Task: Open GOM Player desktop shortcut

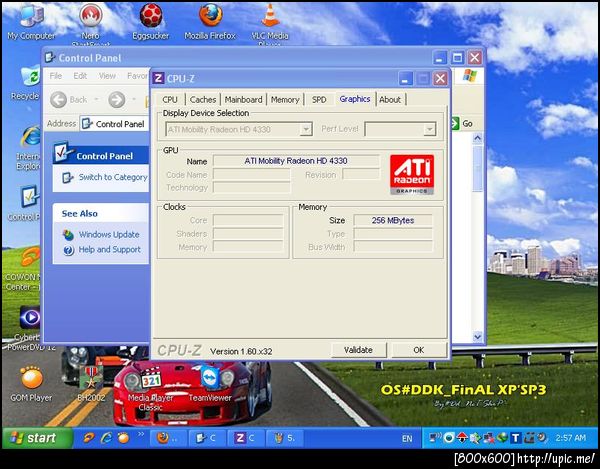Action: pos(31,378)
